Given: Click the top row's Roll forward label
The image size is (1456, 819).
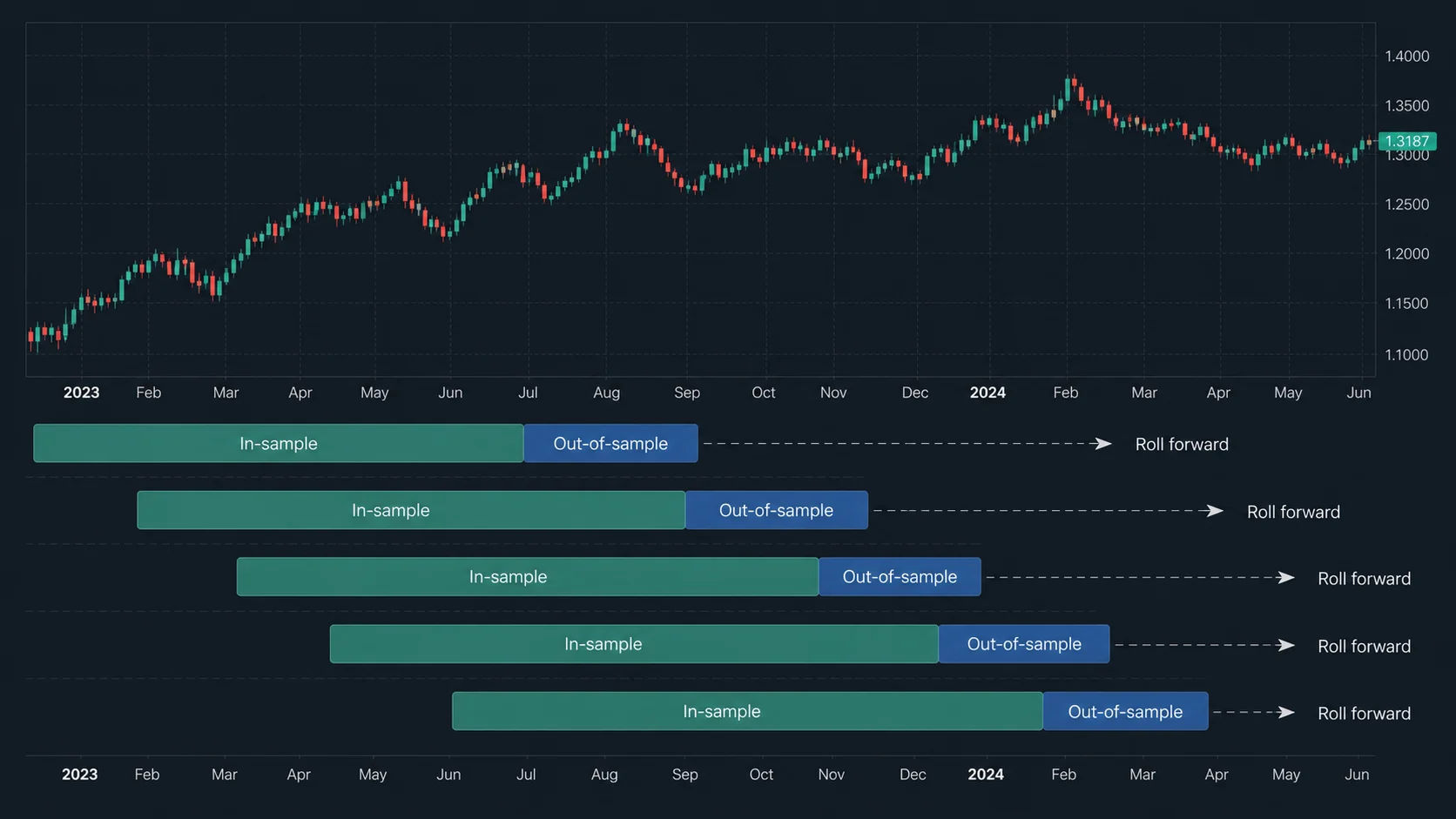Looking at the screenshot, I should [x=1182, y=445].
